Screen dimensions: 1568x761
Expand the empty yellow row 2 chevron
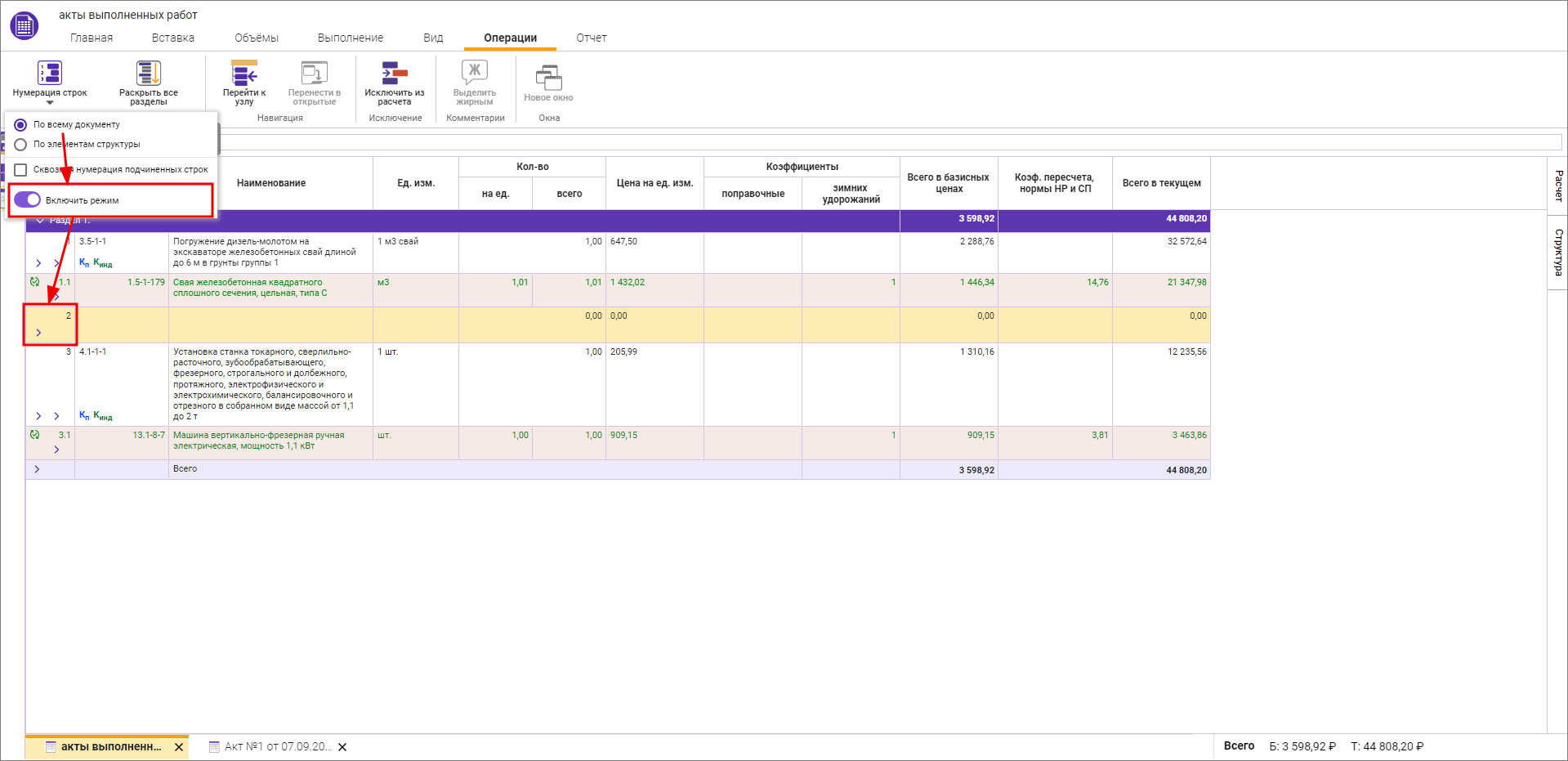click(38, 333)
